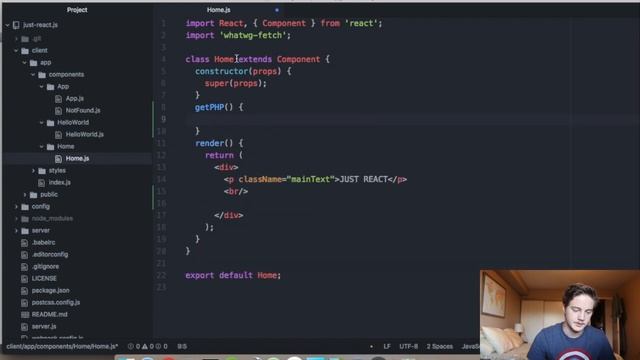Collapse the client folder chevron

[16, 51]
